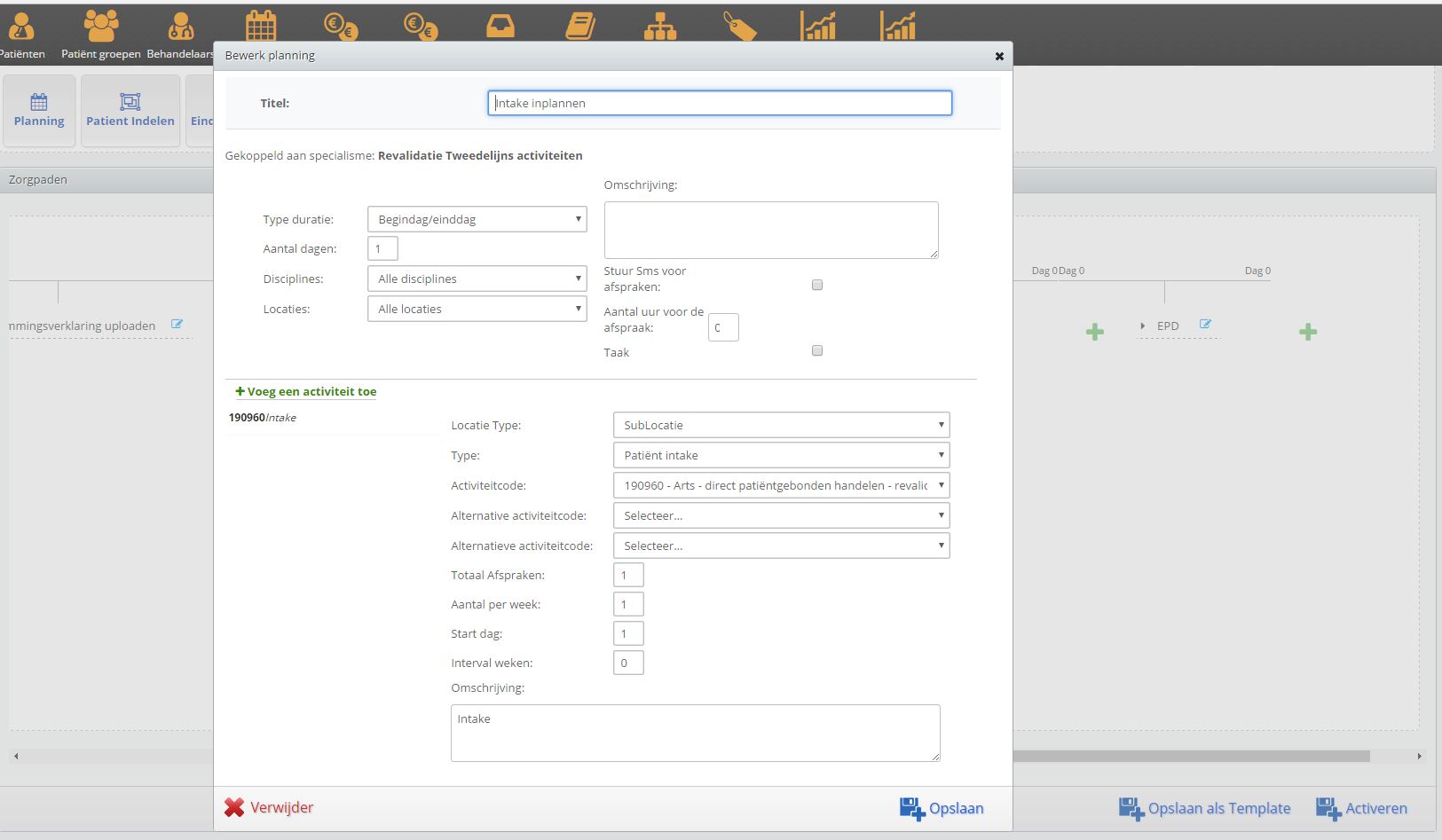
Task: Click the horizontal scrollbar thumb in Zorgpaden
Action: [1191, 757]
